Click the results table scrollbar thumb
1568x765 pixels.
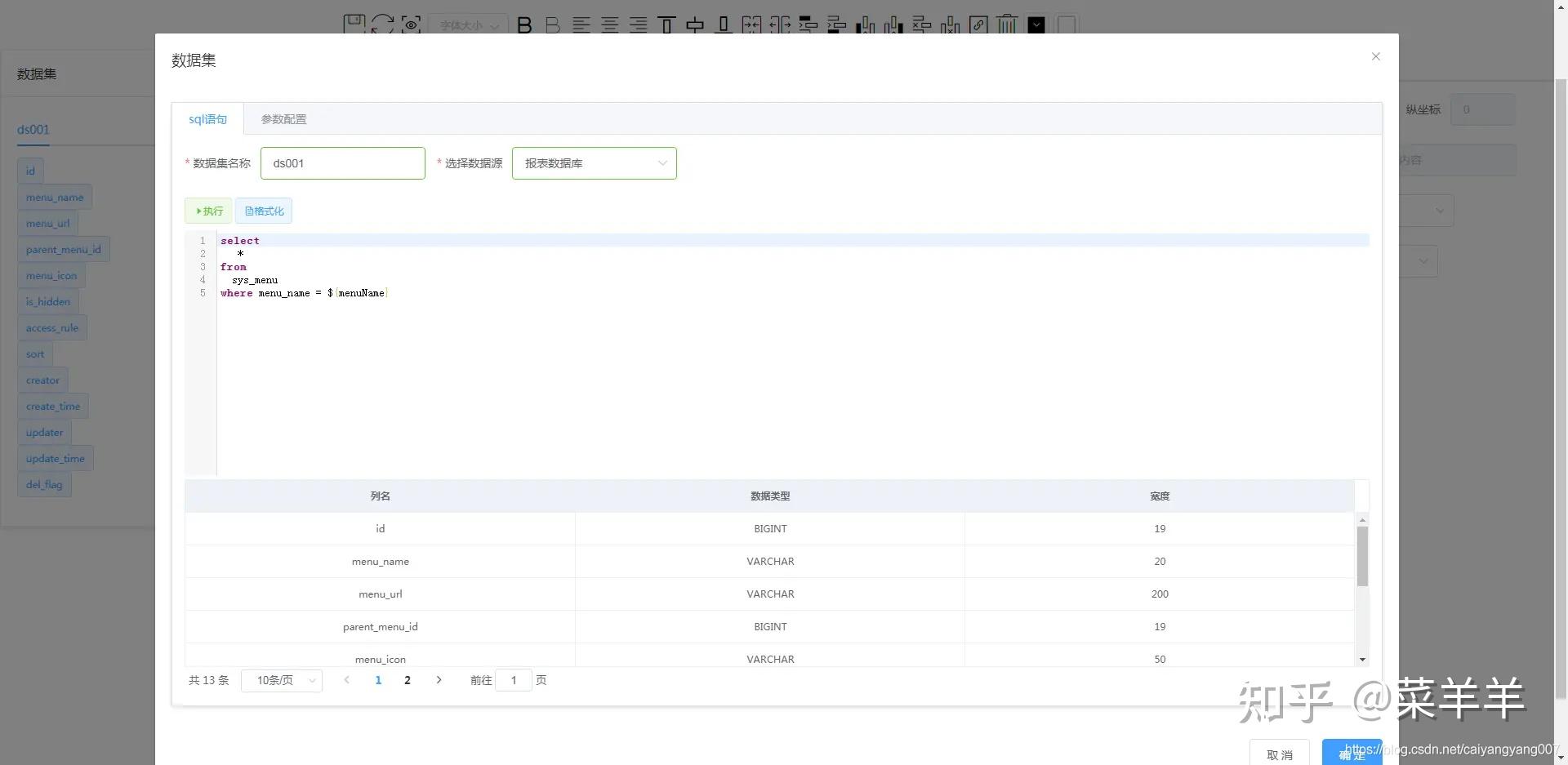1362,556
